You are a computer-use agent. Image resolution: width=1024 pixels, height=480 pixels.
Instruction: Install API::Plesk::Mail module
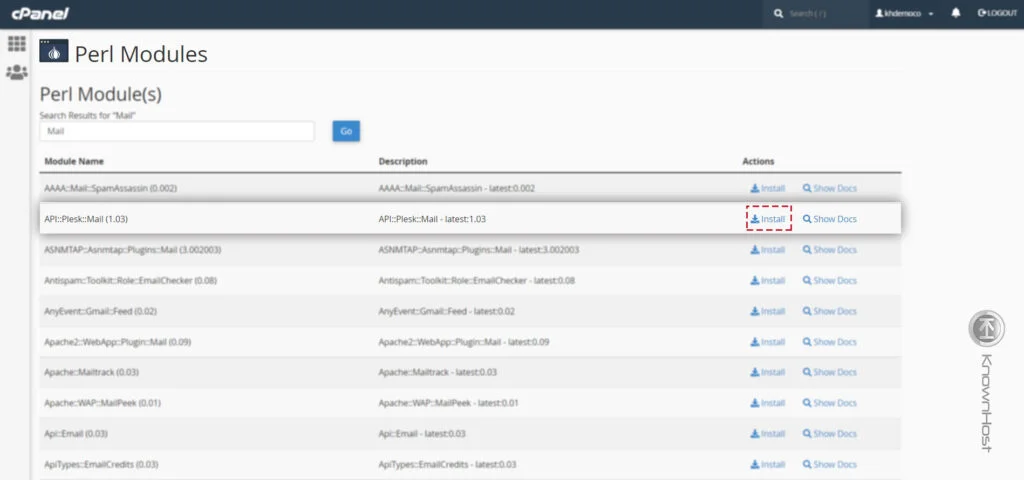click(768, 219)
